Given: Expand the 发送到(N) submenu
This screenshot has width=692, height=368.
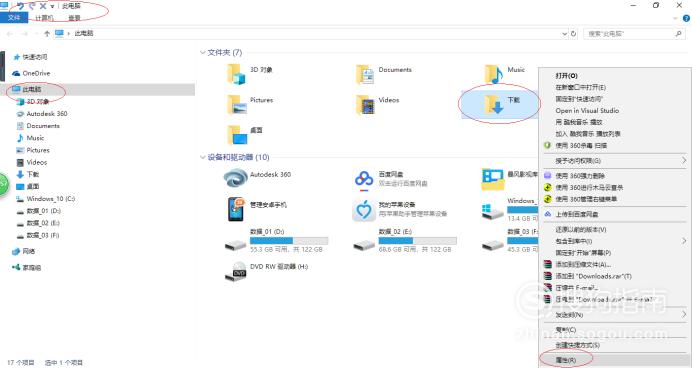Looking at the screenshot, I should (615, 315).
